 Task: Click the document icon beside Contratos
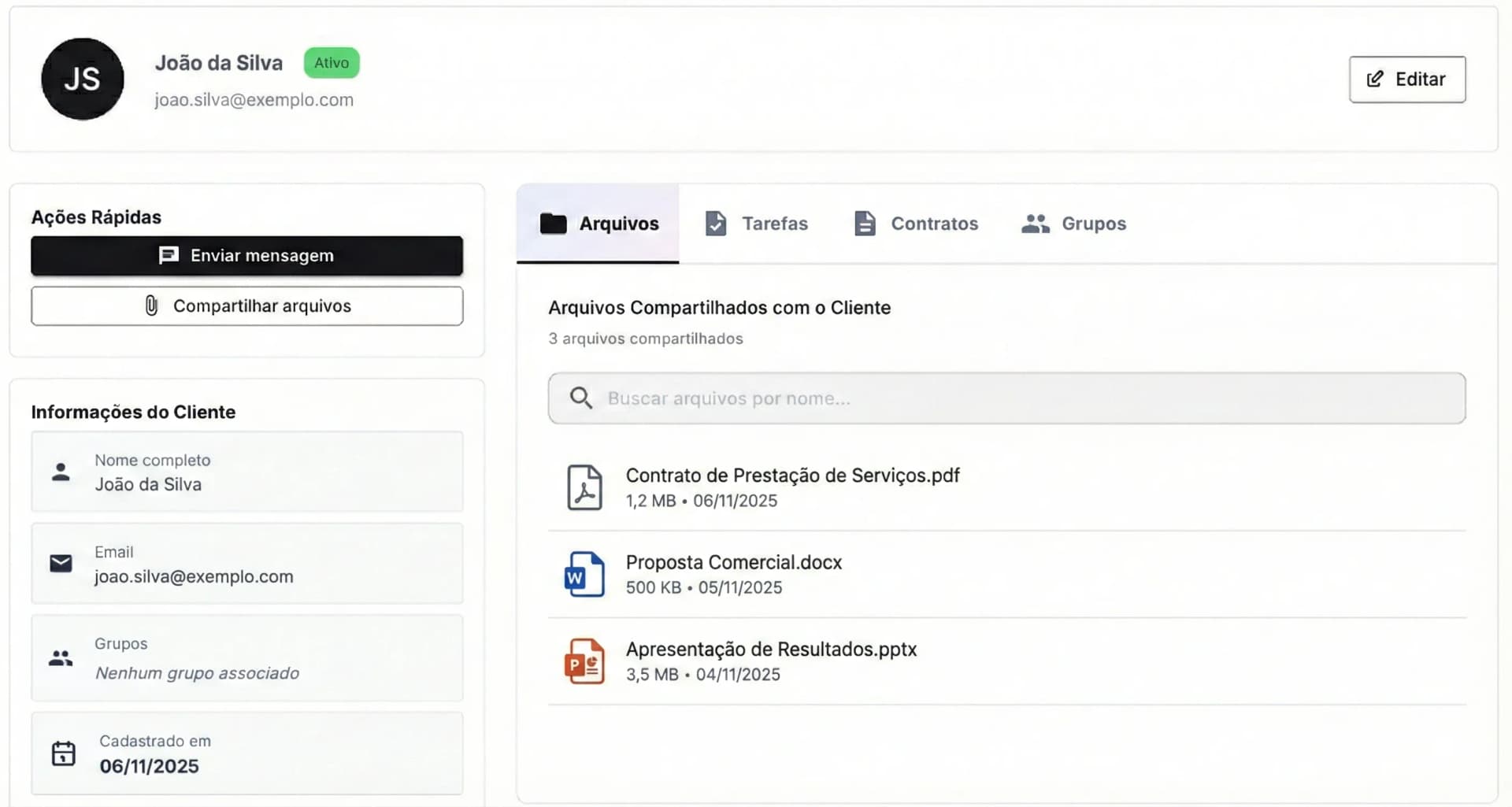click(x=864, y=224)
